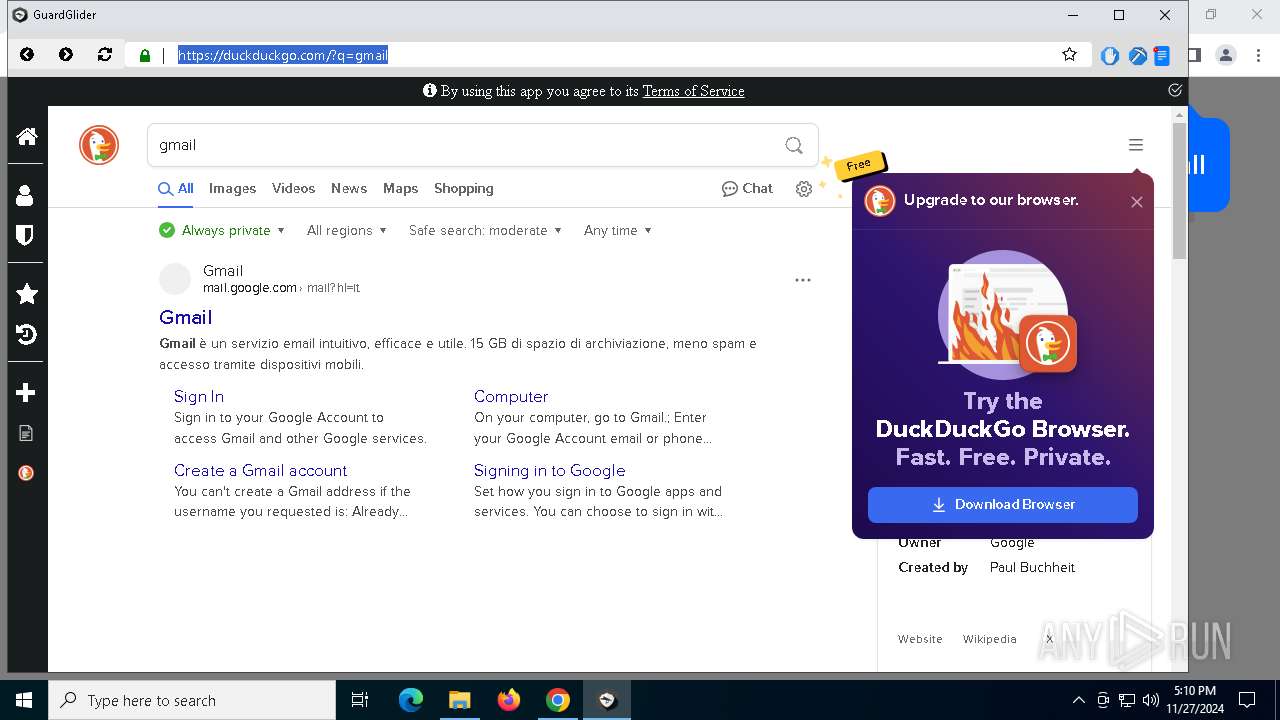Open the Computer sublink
The height and width of the screenshot is (720, 1280).
coord(511,396)
